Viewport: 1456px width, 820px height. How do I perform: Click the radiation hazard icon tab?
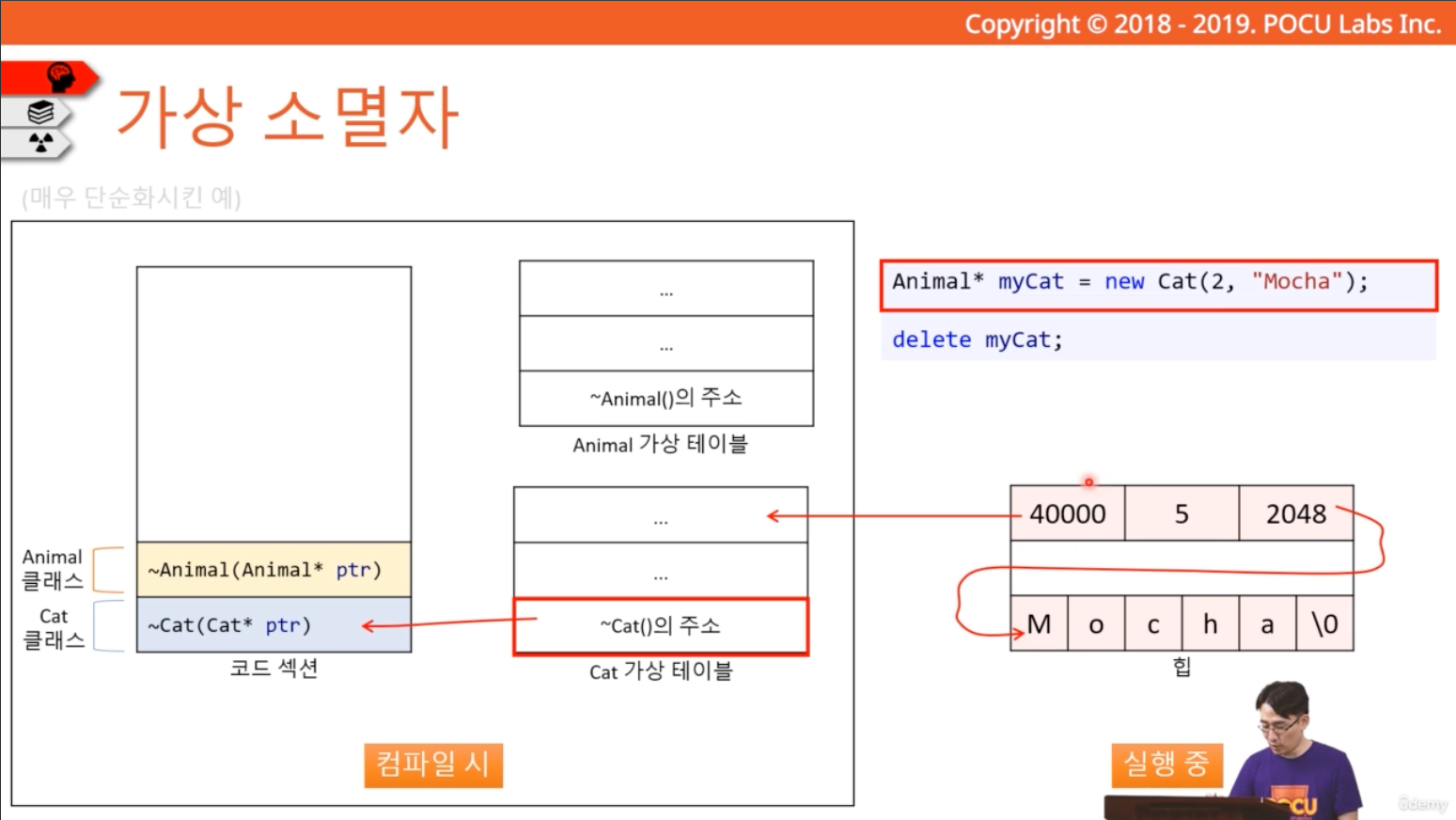[38, 144]
